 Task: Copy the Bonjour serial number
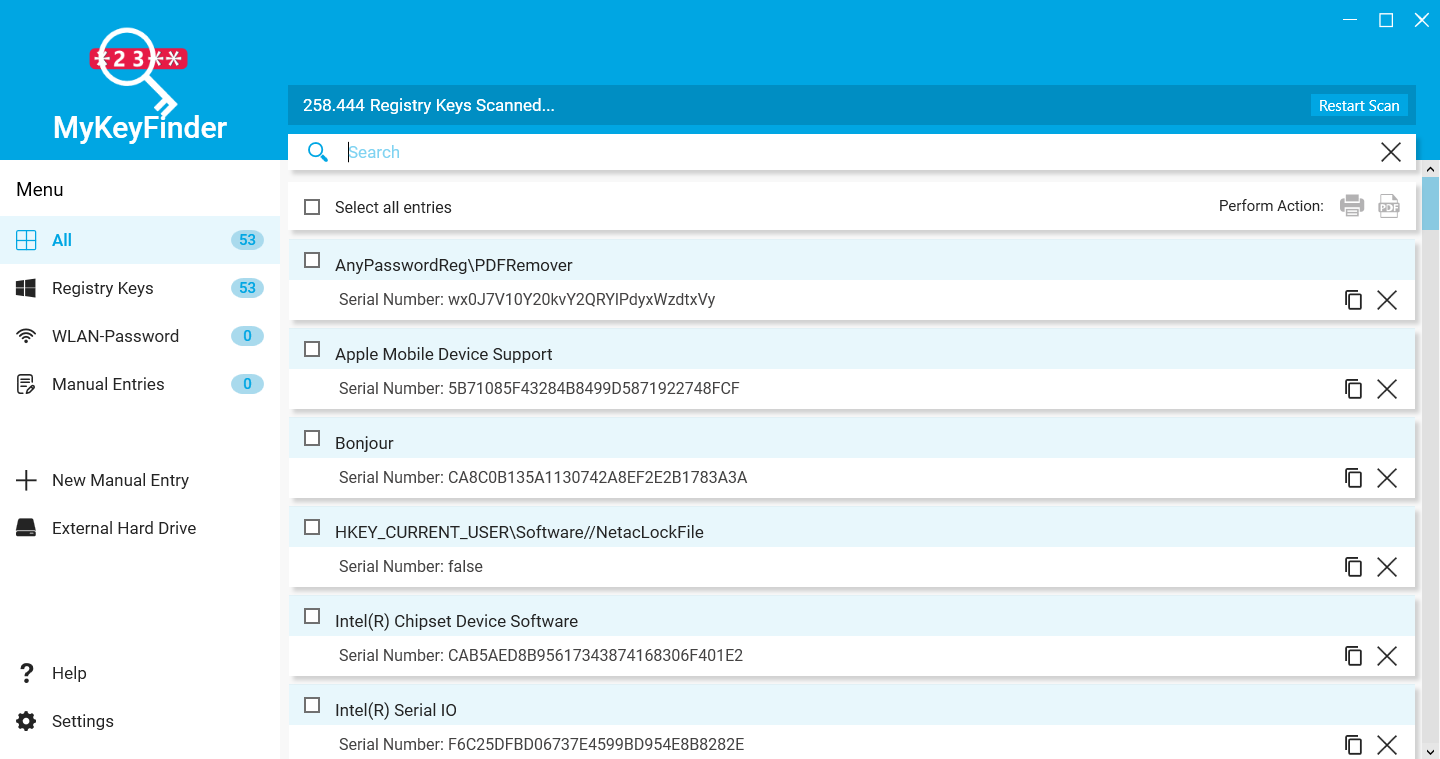1353,478
